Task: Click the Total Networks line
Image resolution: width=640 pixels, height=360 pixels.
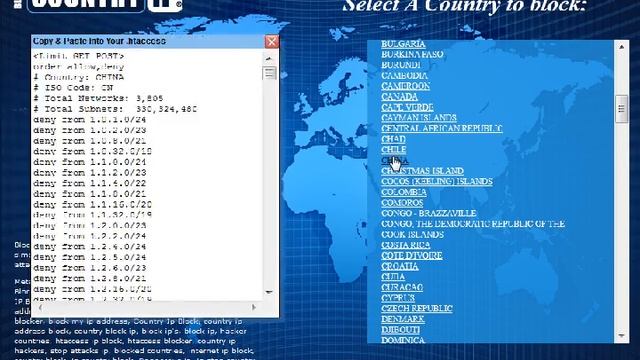Action: pyautogui.click(x=98, y=98)
